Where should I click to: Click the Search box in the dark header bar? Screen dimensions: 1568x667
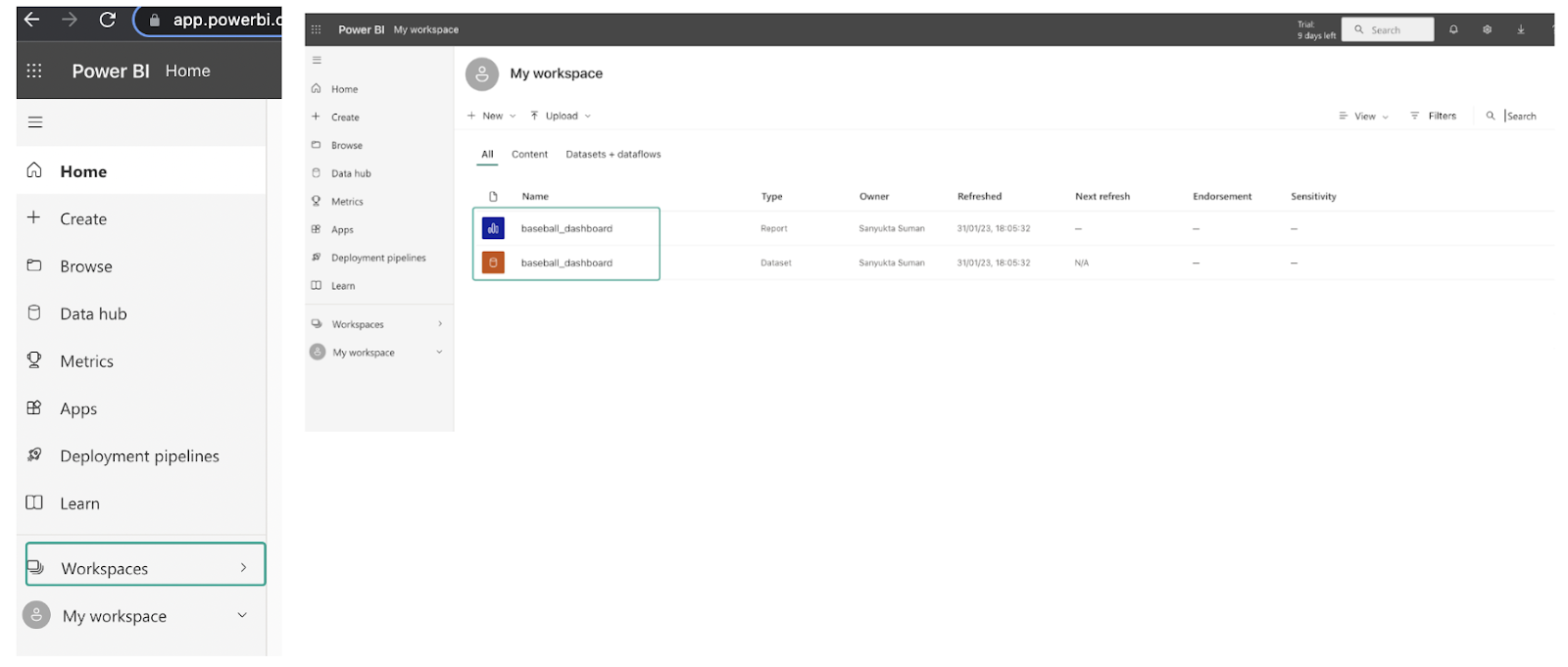tap(1388, 29)
